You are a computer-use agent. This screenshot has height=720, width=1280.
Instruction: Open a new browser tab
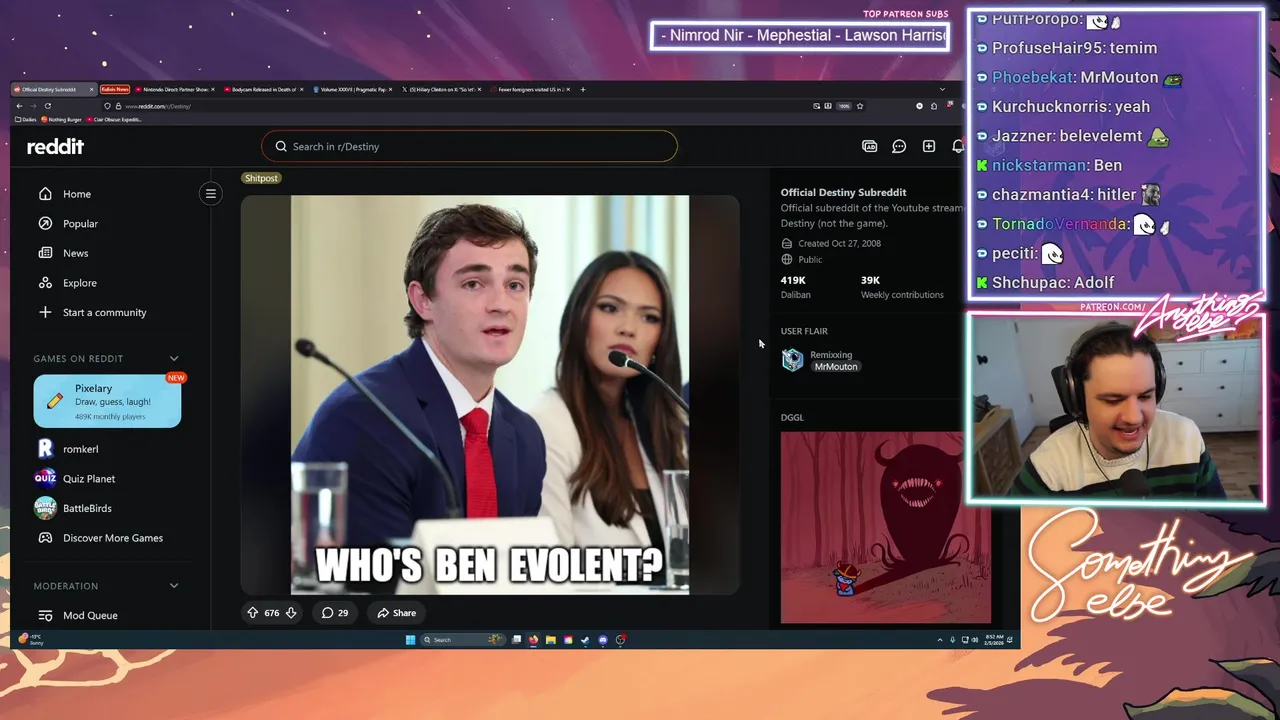click(x=583, y=89)
